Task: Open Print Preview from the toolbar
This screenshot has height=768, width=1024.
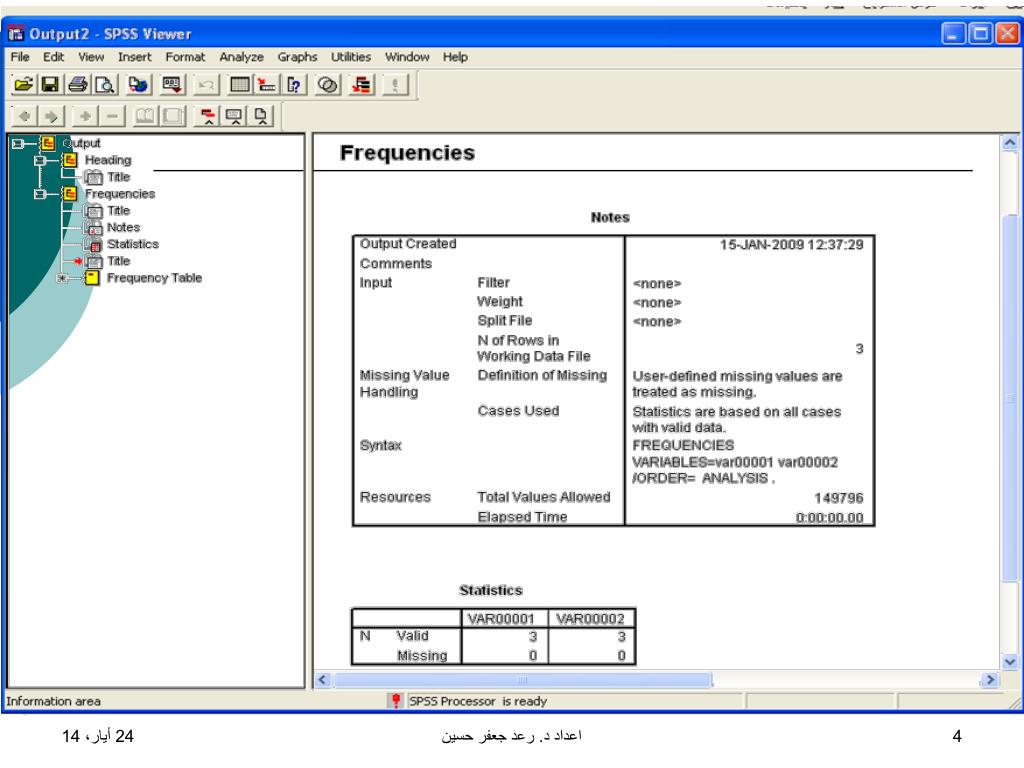Action: click(104, 85)
